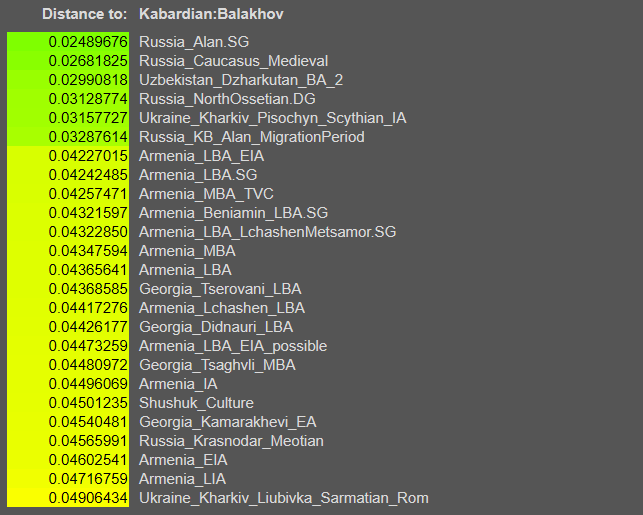
Task: Select the Armenia_LIA entry
Action: [x=182, y=479]
